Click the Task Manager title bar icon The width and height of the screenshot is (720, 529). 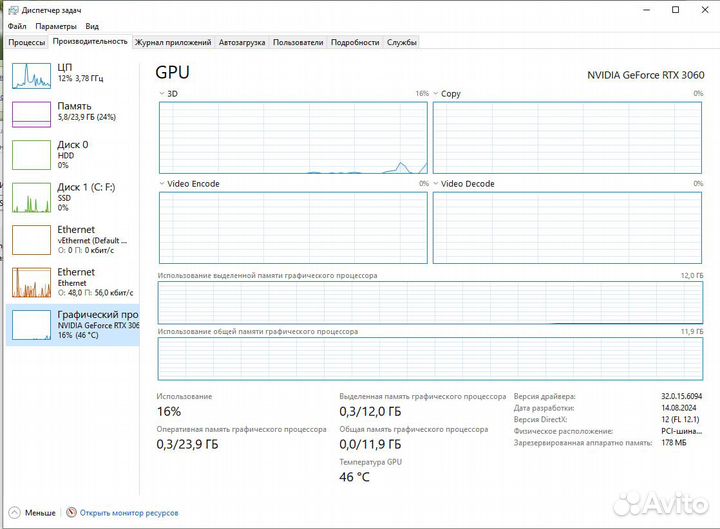point(13,10)
